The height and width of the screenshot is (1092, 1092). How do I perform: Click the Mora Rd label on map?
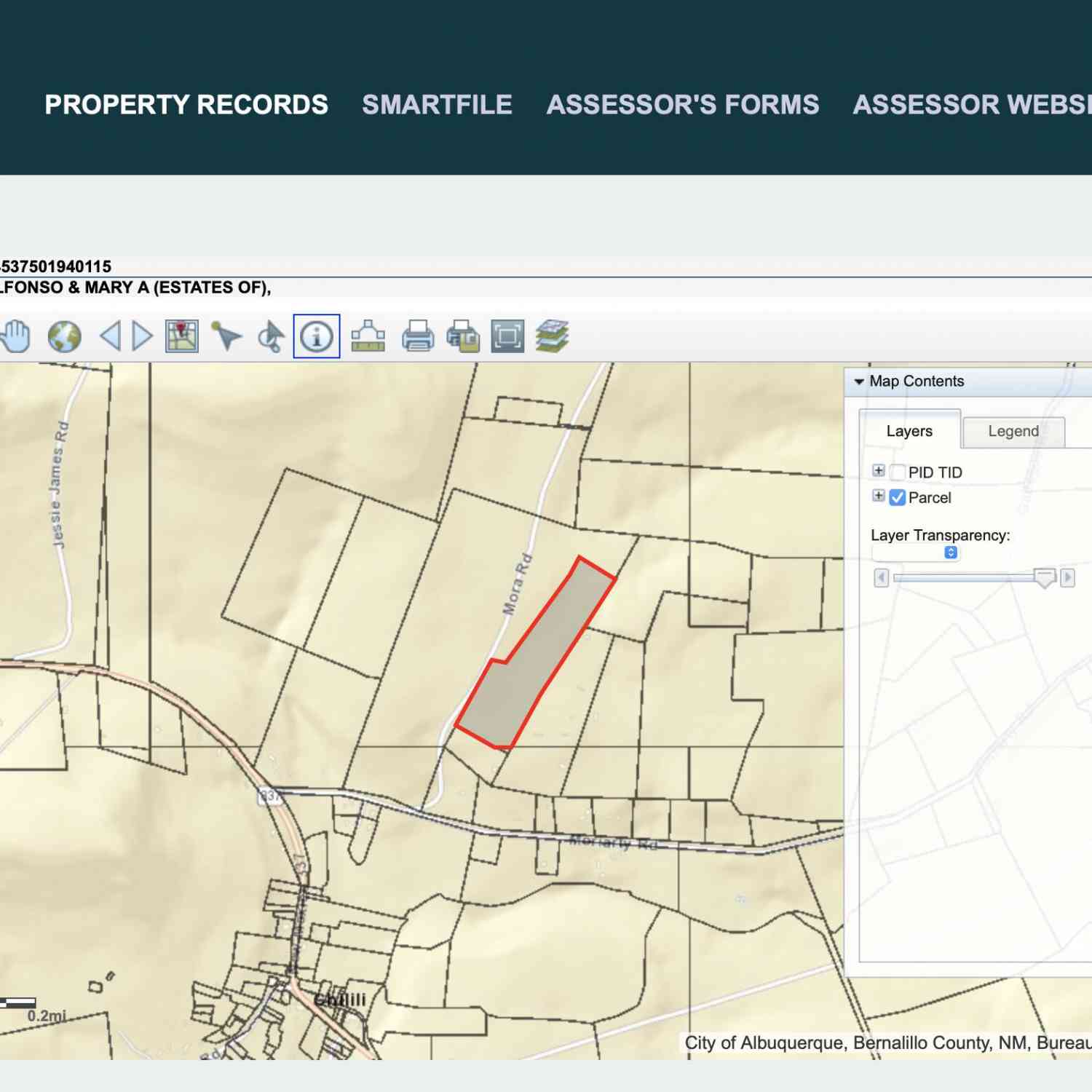pos(518,585)
